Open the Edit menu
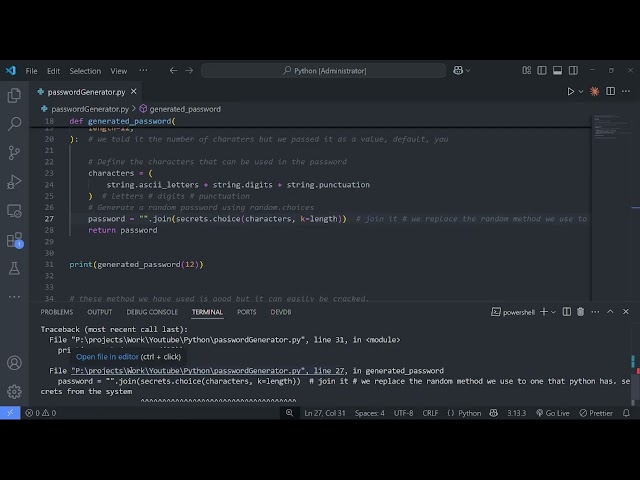640x480 pixels. [x=53, y=71]
